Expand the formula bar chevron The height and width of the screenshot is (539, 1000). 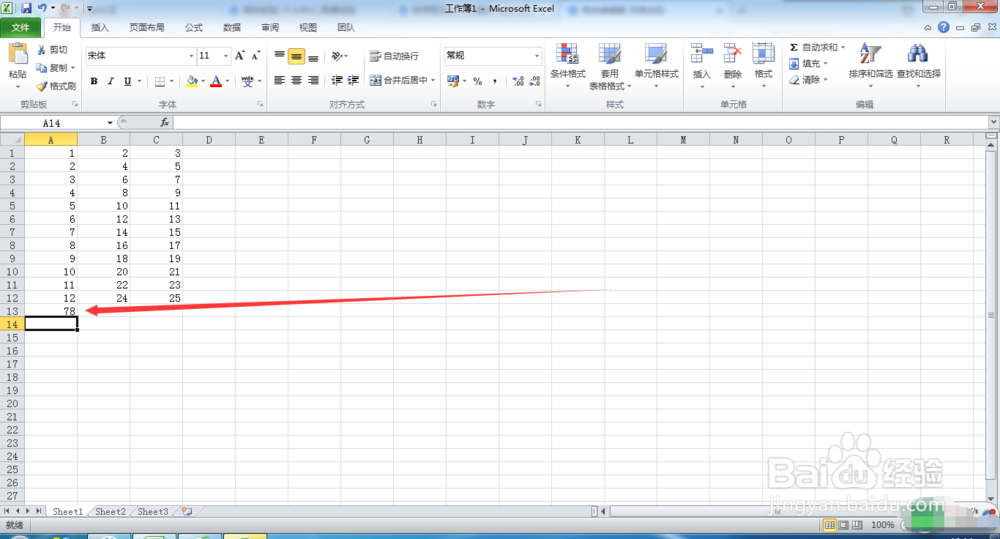[x=994, y=122]
